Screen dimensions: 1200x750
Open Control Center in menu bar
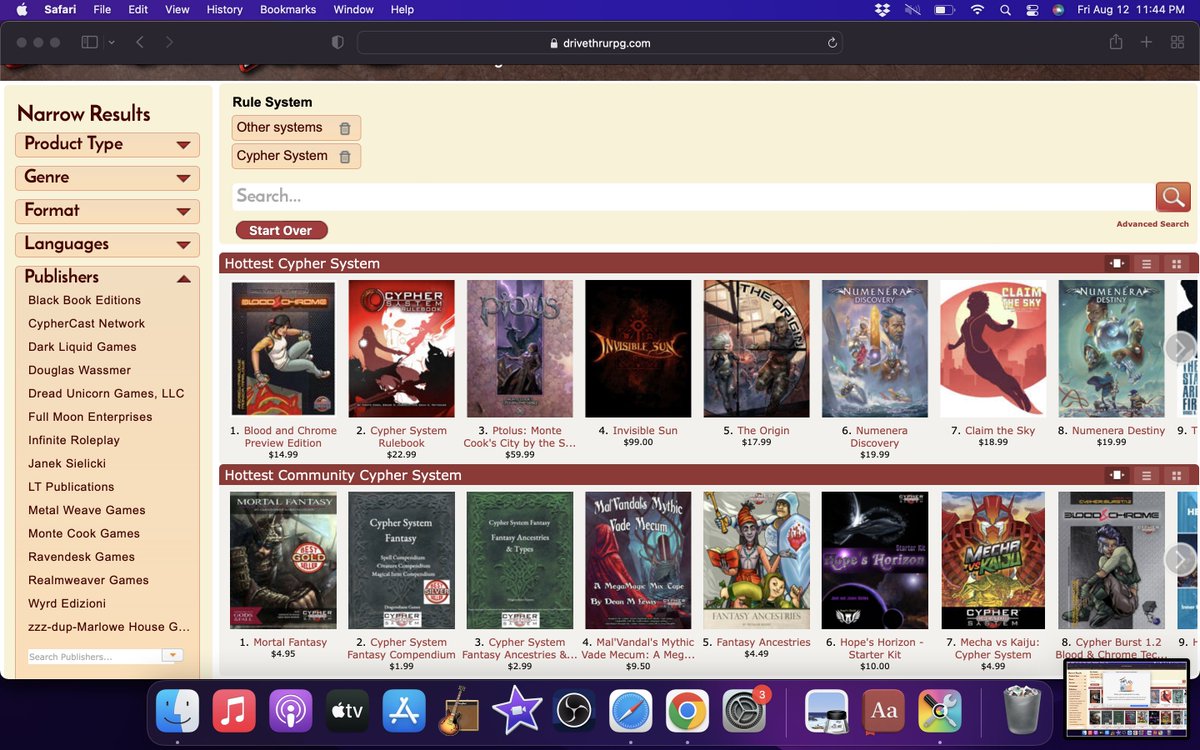coord(1032,10)
